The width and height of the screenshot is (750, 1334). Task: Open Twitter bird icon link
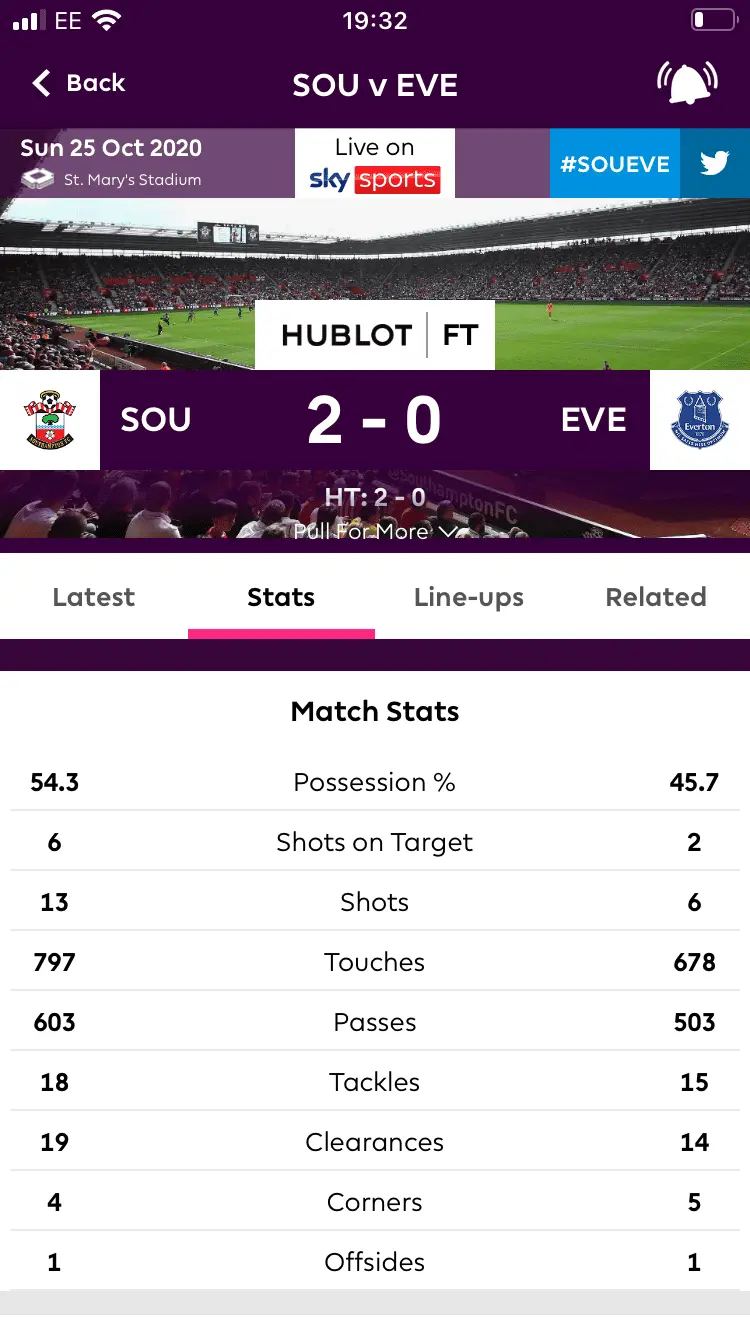click(714, 163)
